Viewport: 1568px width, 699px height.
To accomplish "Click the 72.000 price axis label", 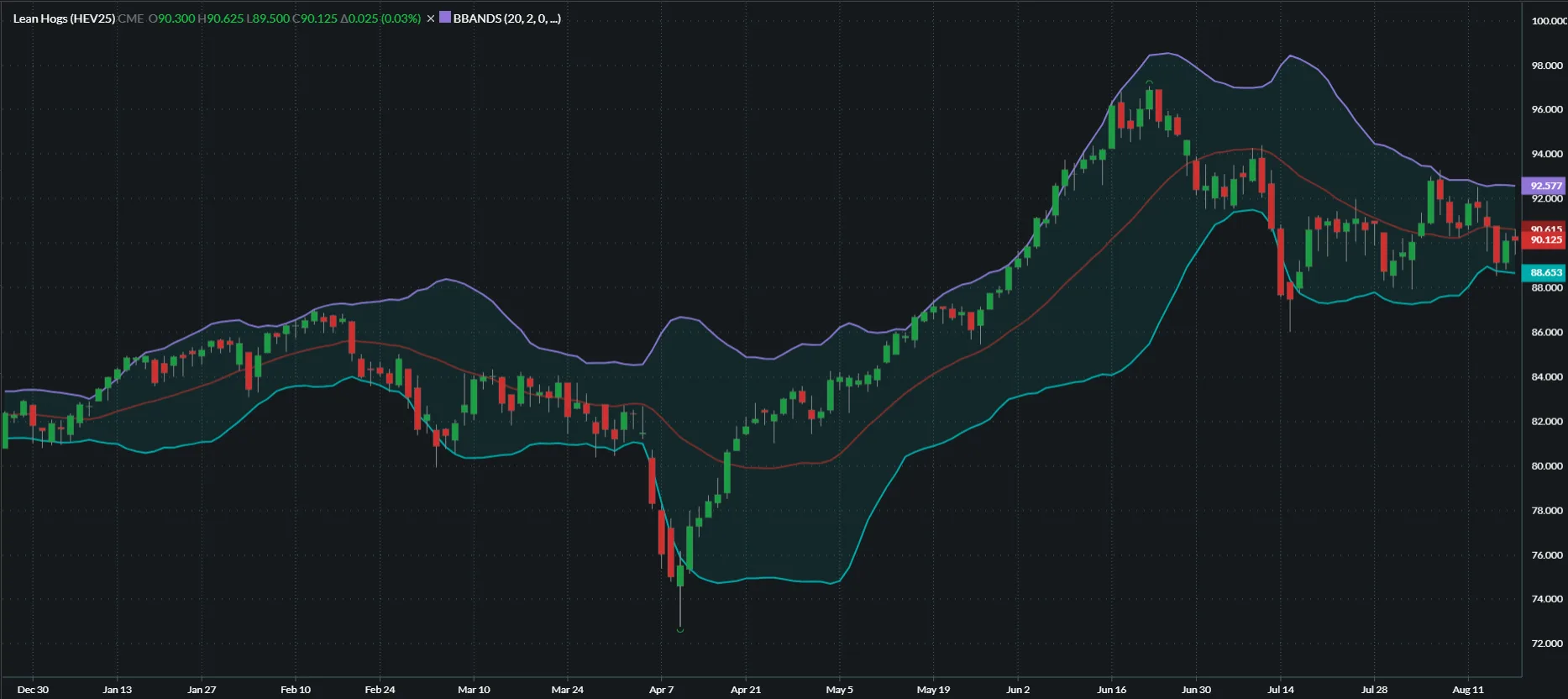I will 1547,644.
